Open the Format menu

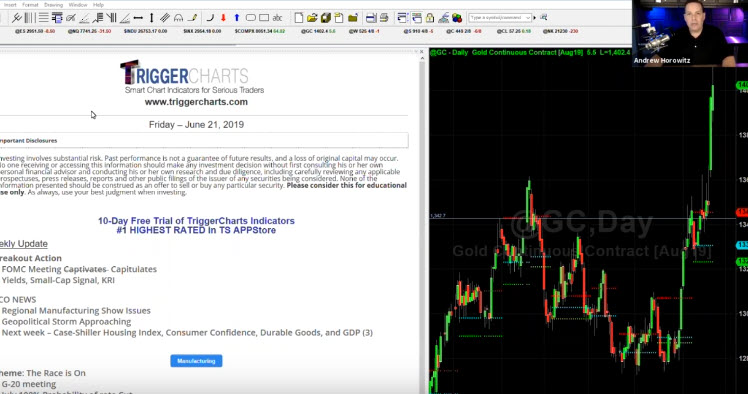click(30, 5)
